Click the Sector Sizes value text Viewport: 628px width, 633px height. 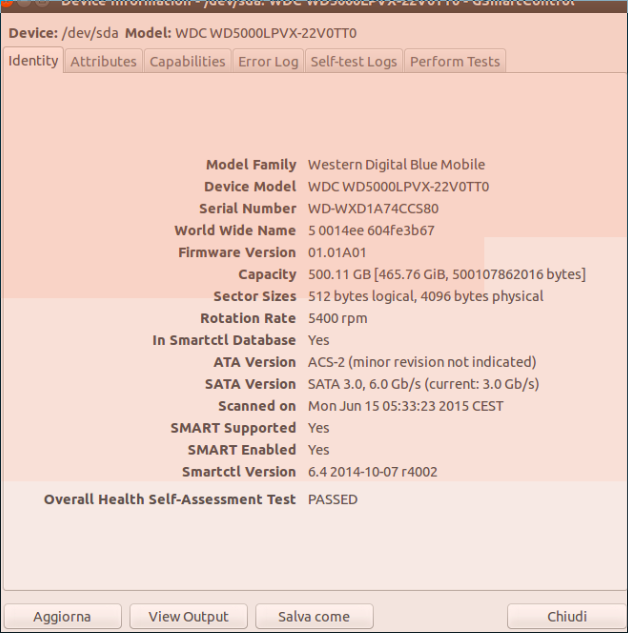(x=426, y=296)
